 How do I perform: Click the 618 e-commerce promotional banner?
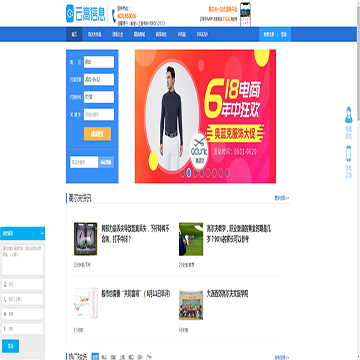pyautogui.click(x=205, y=116)
